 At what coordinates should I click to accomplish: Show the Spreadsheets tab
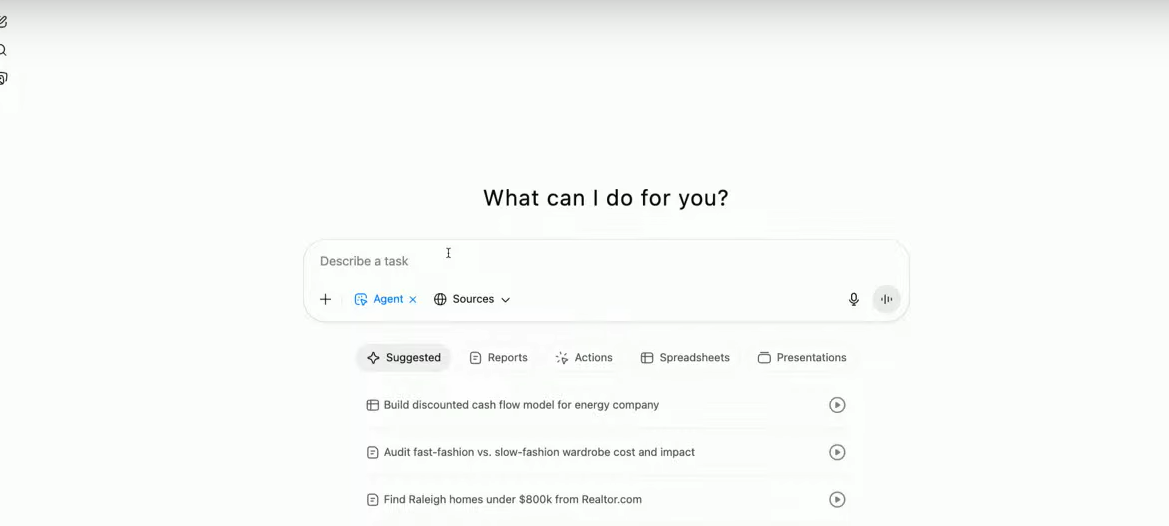(685, 357)
